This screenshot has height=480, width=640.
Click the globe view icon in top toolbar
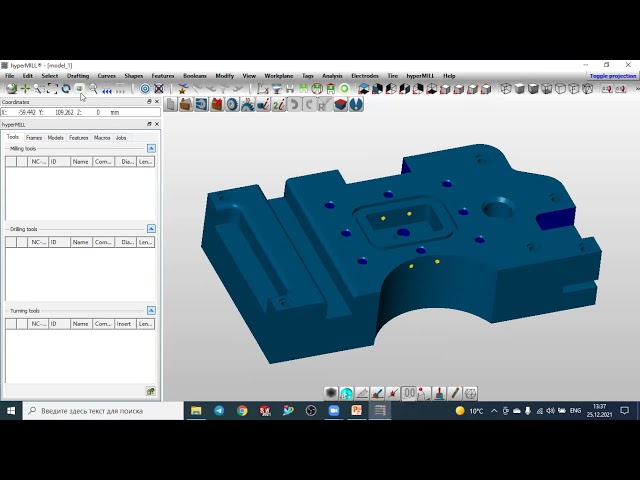11,89
